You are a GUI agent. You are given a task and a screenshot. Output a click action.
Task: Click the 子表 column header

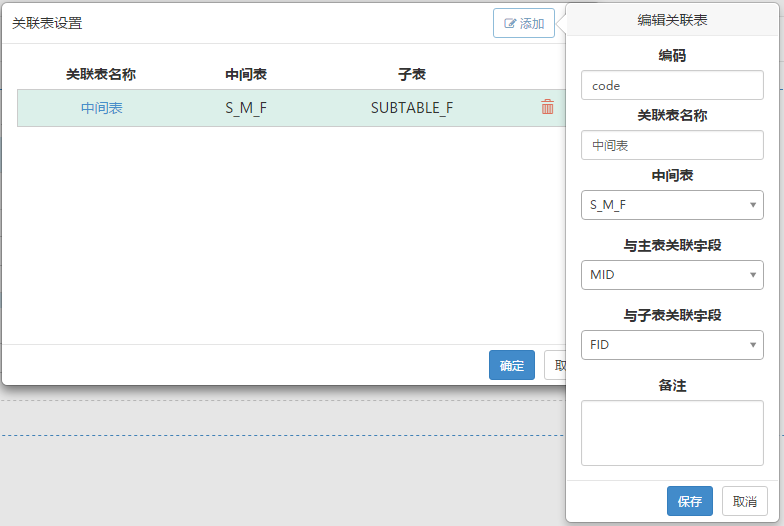[x=412, y=74]
